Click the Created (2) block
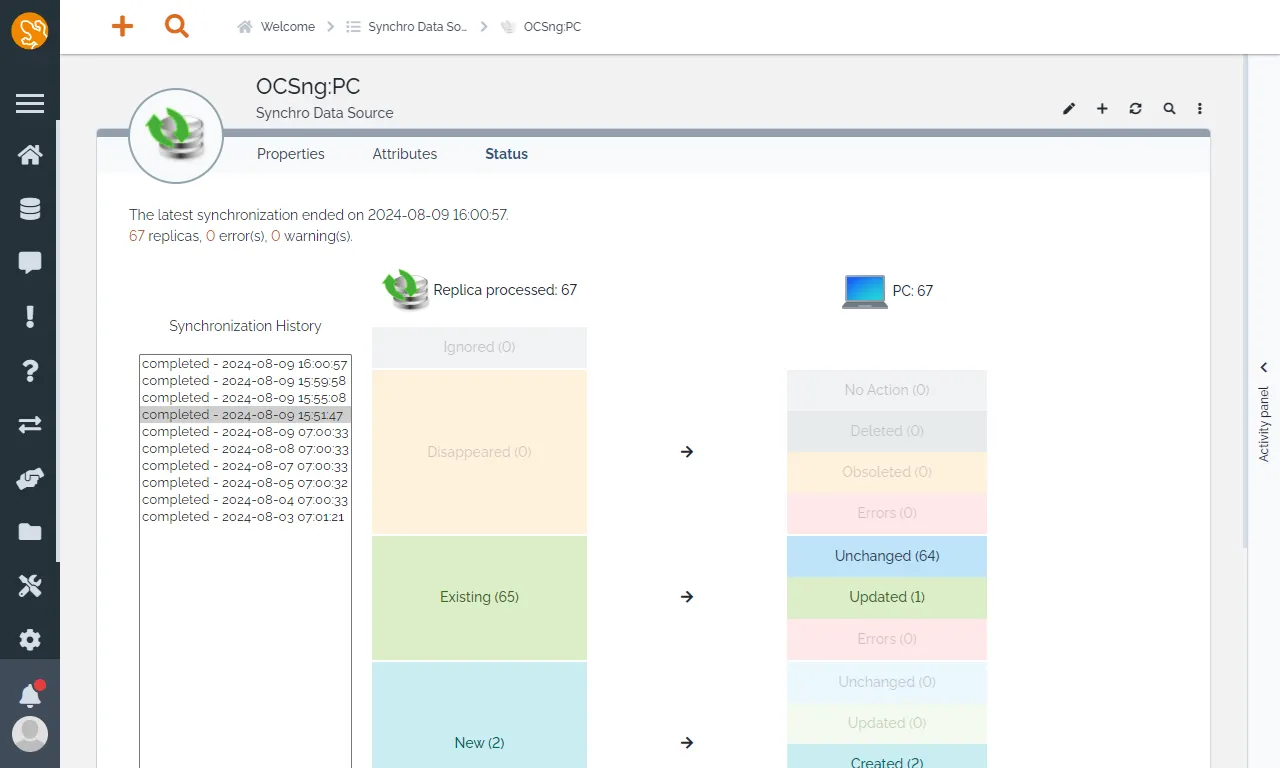 [887, 756]
